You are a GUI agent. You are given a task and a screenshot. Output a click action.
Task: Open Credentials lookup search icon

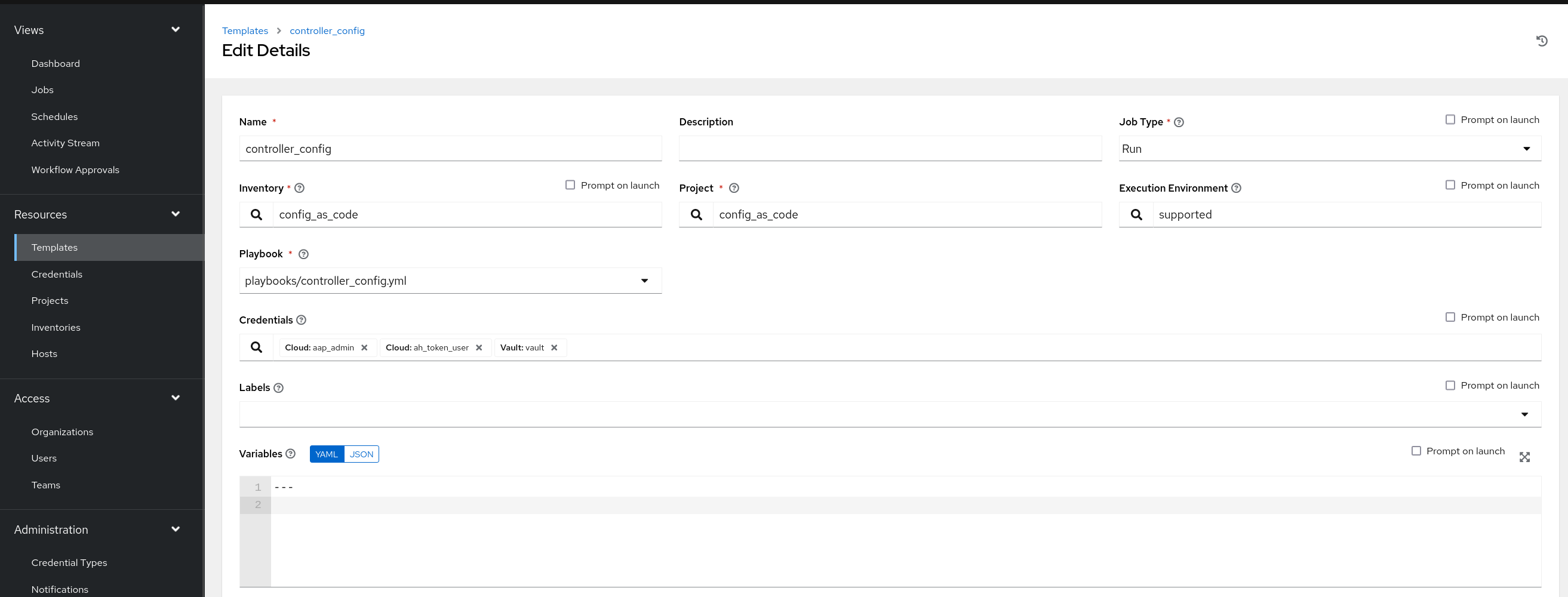[256, 347]
